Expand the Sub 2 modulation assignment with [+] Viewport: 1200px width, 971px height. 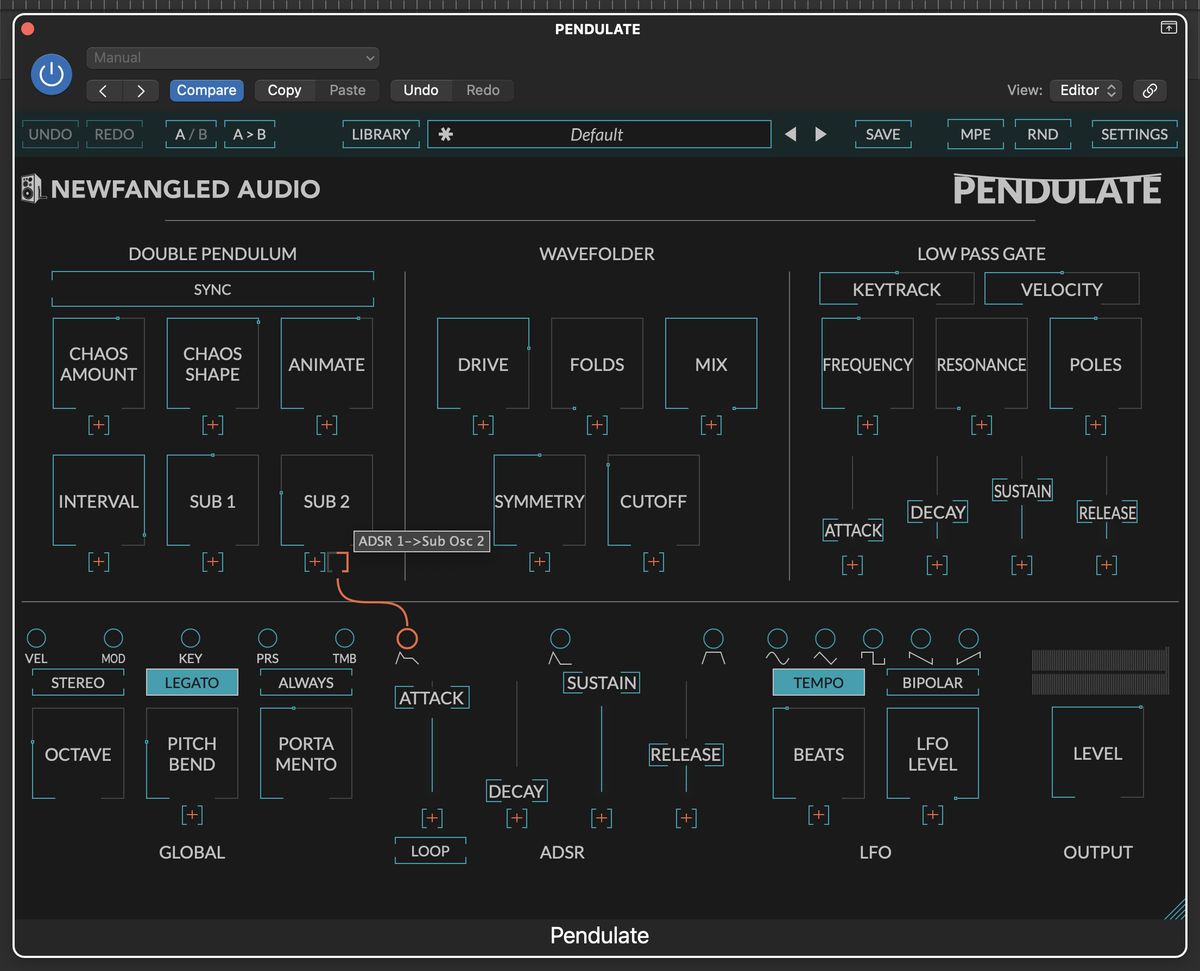pos(313,561)
